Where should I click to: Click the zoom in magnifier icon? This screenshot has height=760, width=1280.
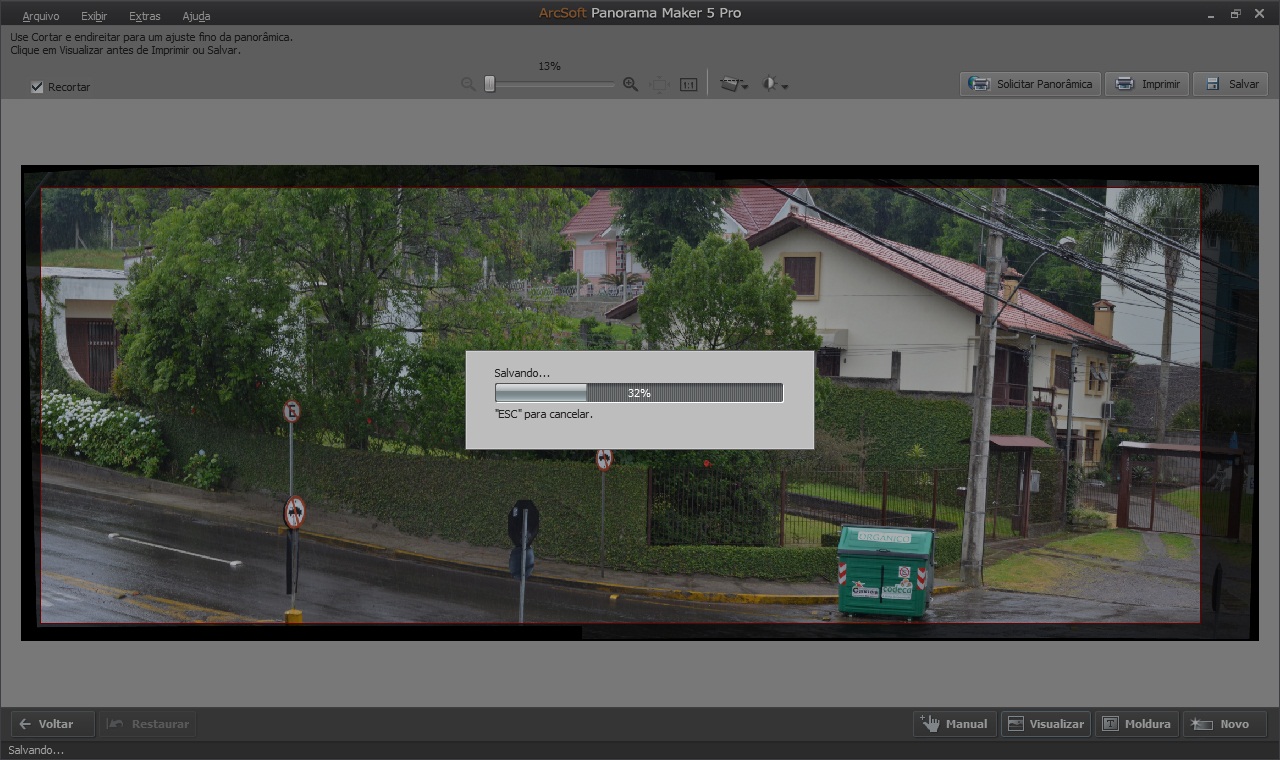click(630, 85)
